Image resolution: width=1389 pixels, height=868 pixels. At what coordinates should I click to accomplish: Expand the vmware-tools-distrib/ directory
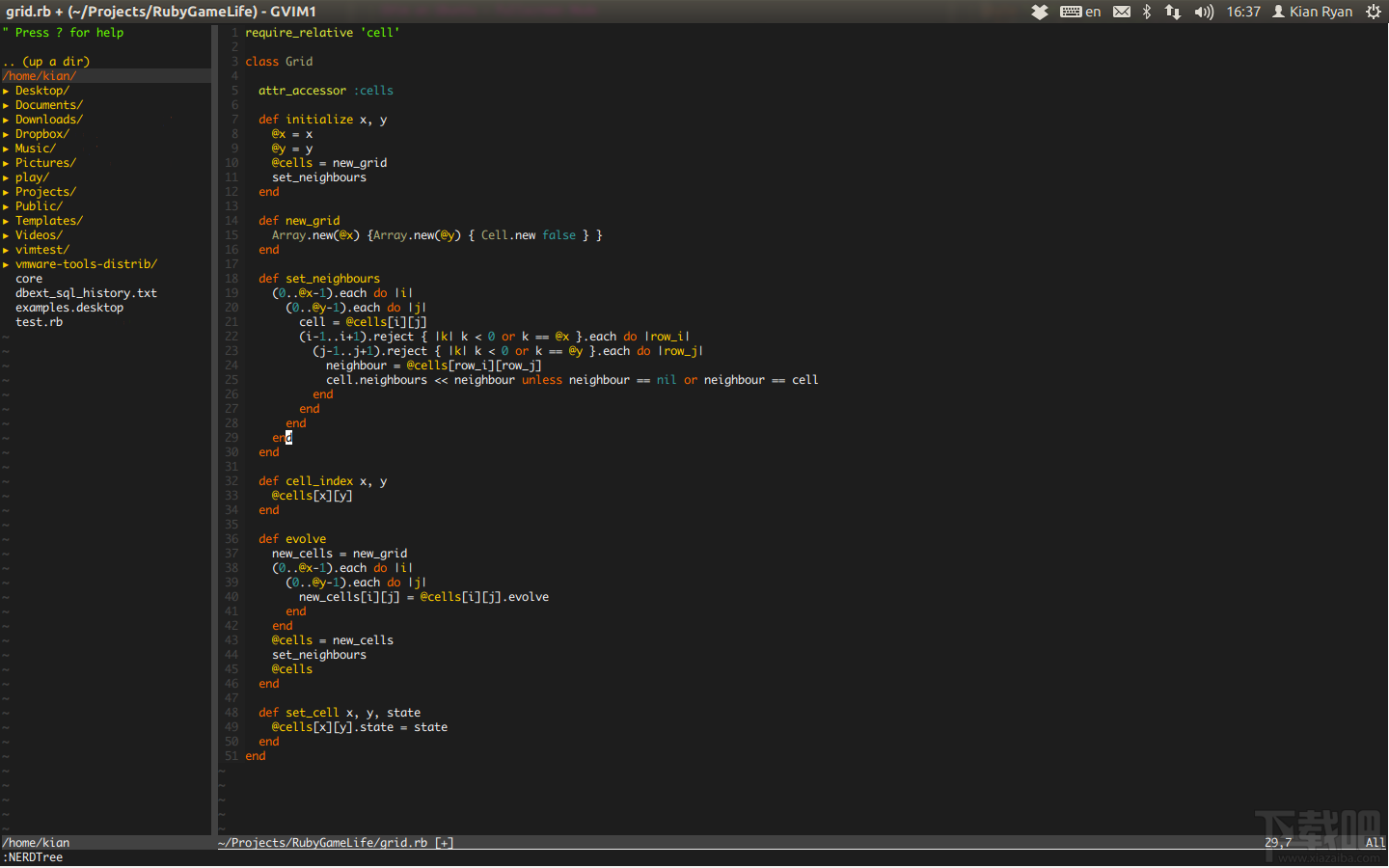coord(86,263)
